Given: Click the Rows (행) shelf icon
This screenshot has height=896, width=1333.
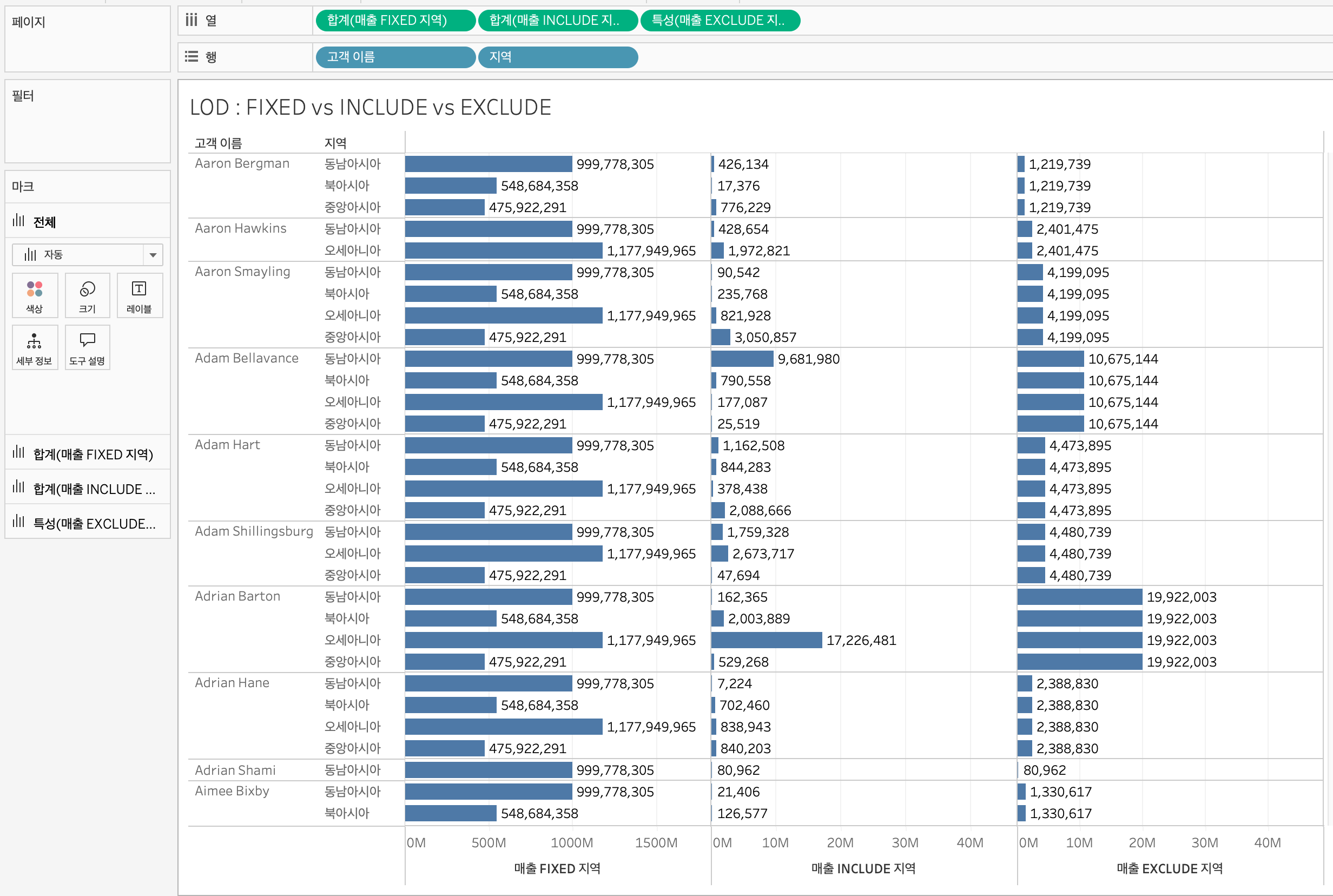Looking at the screenshot, I should [192, 57].
